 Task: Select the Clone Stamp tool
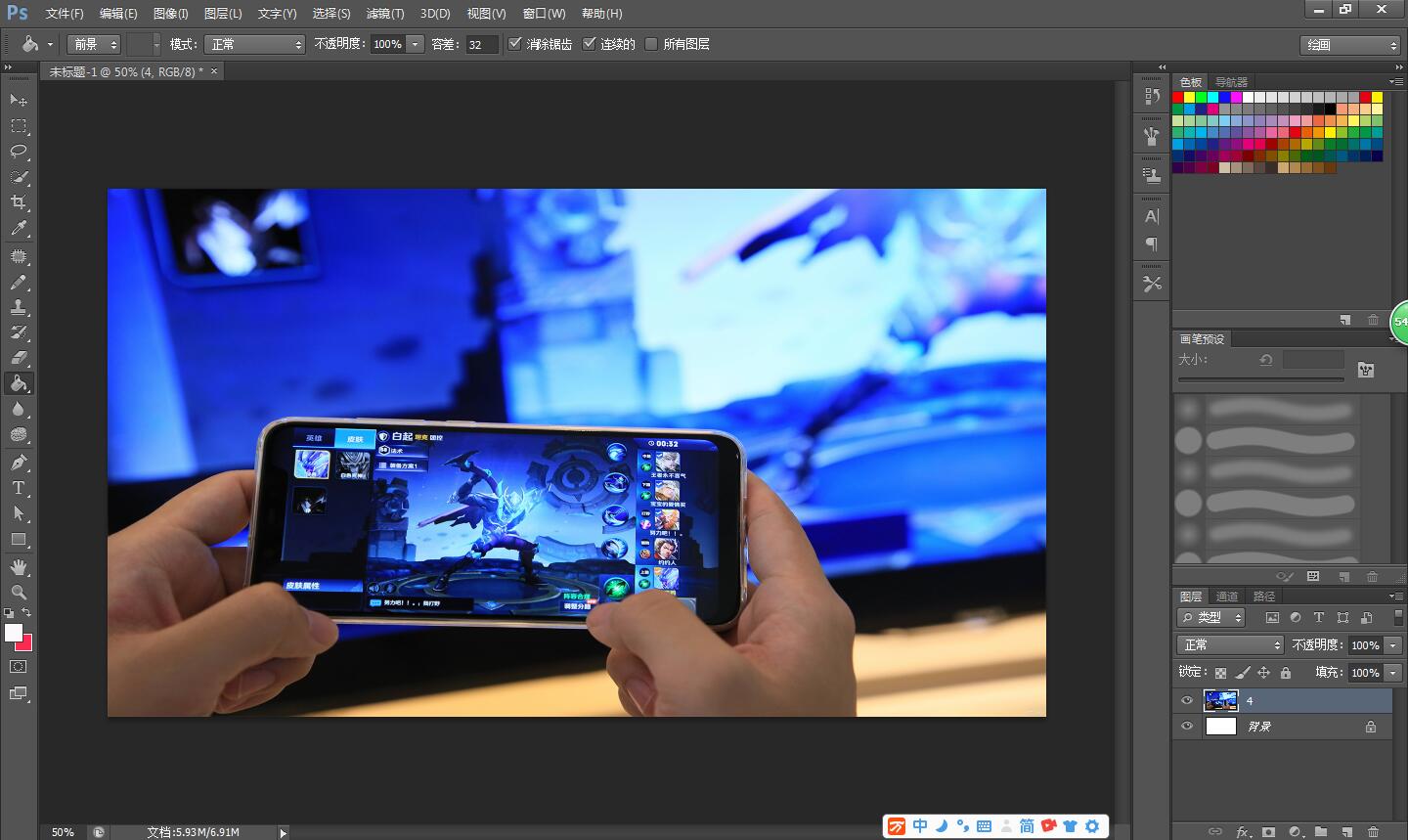tap(19, 307)
